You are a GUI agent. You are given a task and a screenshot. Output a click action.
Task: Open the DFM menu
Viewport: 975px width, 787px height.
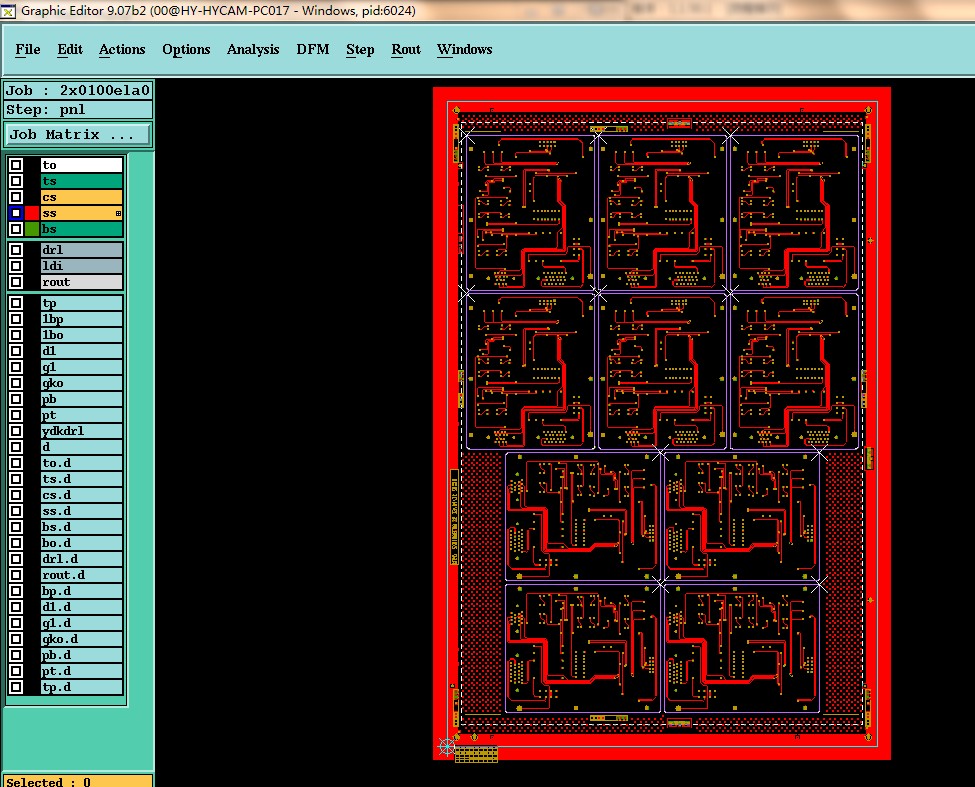pos(313,50)
